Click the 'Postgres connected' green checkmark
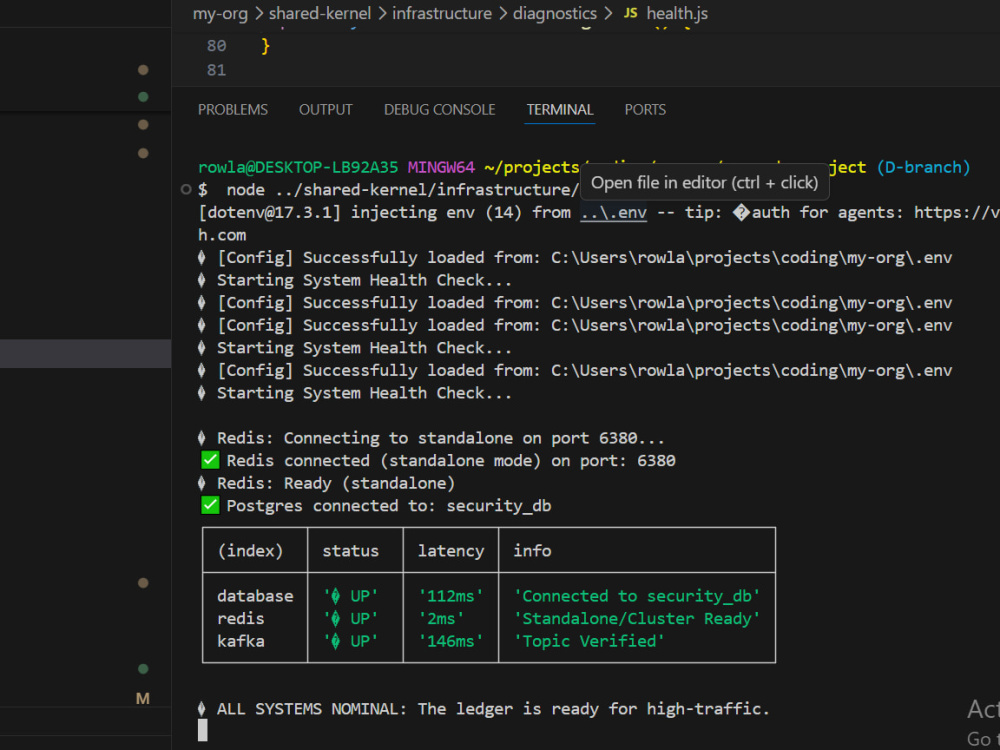This screenshot has width=1000, height=750. coord(210,505)
